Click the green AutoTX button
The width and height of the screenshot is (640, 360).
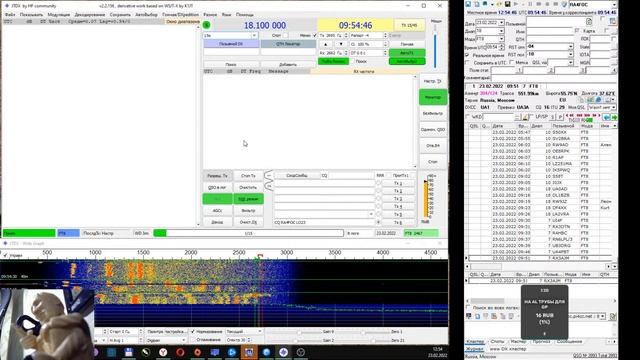click(407, 53)
